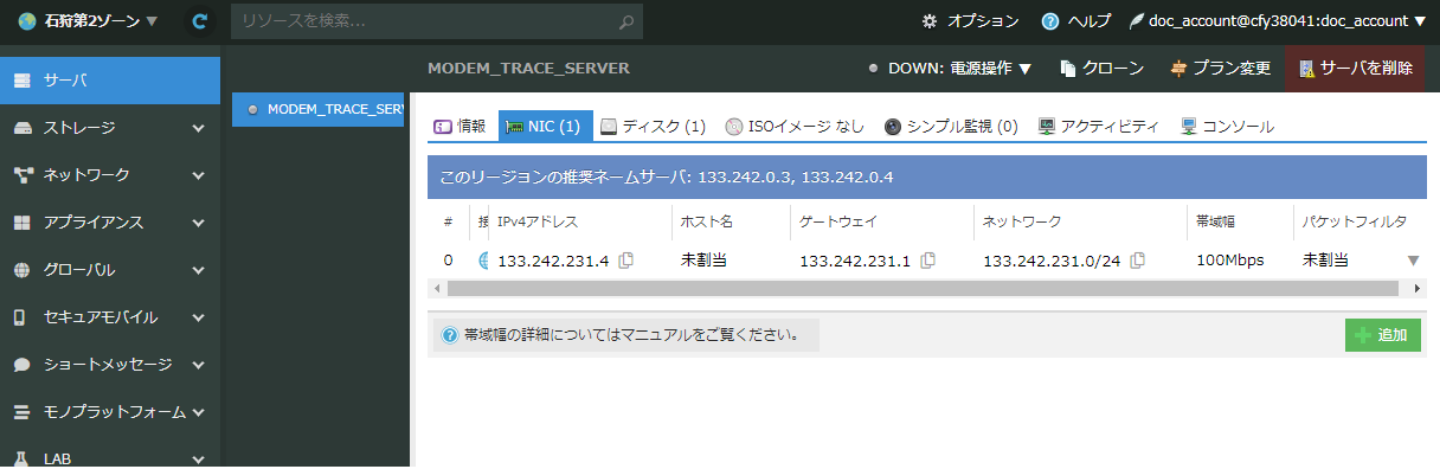Click the globe icon in NIC row 0
Image resolution: width=1440 pixels, height=467 pixels.
pos(484,260)
